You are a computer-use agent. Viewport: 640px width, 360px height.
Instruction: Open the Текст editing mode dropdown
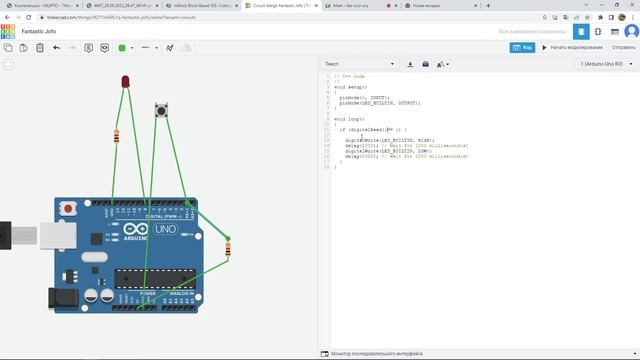pyautogui.click(x=359, y=64)
